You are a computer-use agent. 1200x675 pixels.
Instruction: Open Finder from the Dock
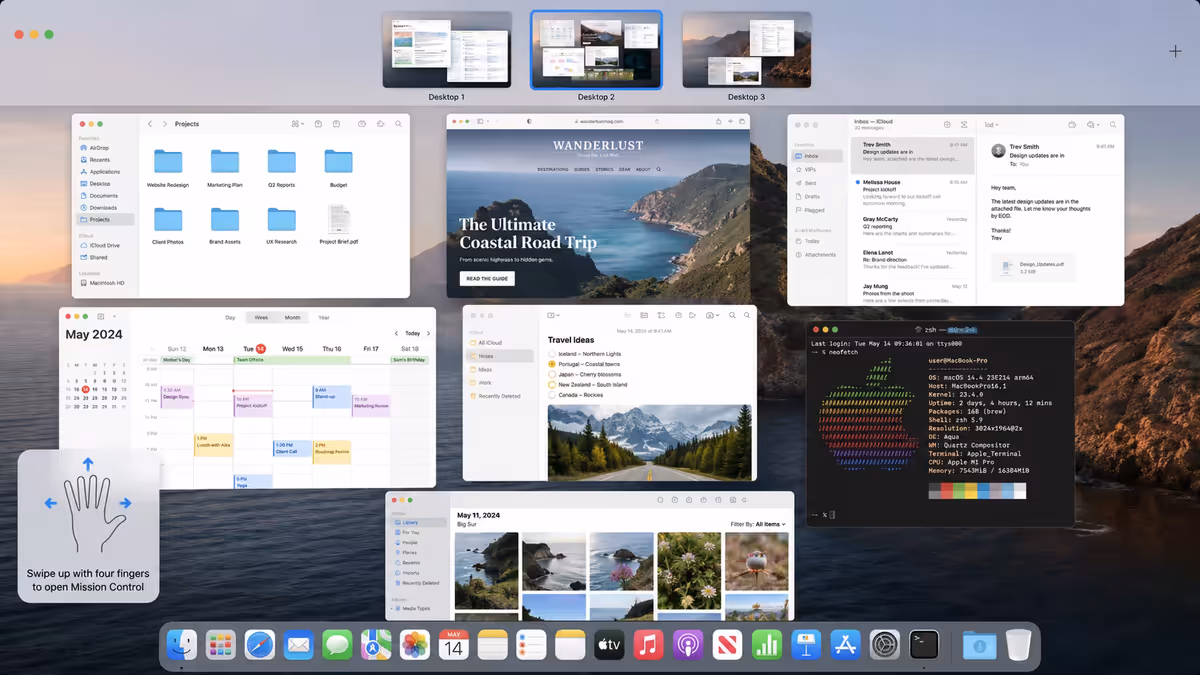tap(182, 645)
